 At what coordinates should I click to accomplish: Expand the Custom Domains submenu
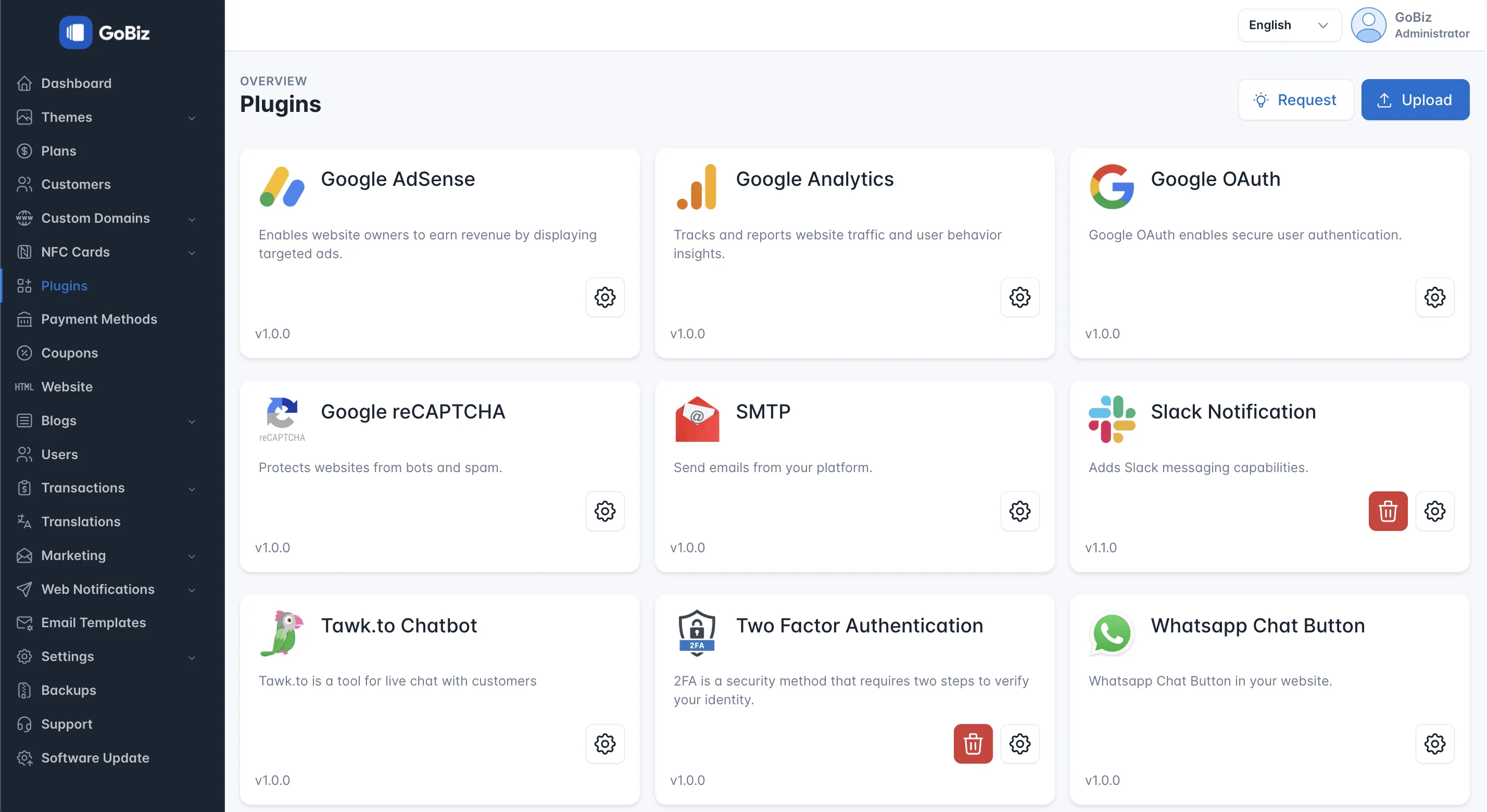coord(107,218)
